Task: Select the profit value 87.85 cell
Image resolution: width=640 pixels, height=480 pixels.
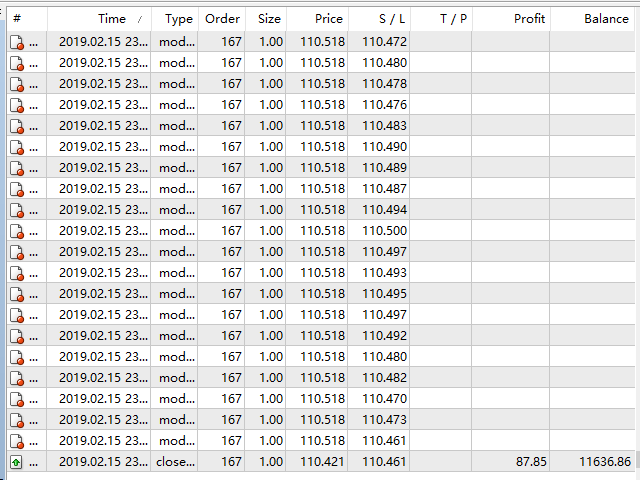Action: (511, 462)
